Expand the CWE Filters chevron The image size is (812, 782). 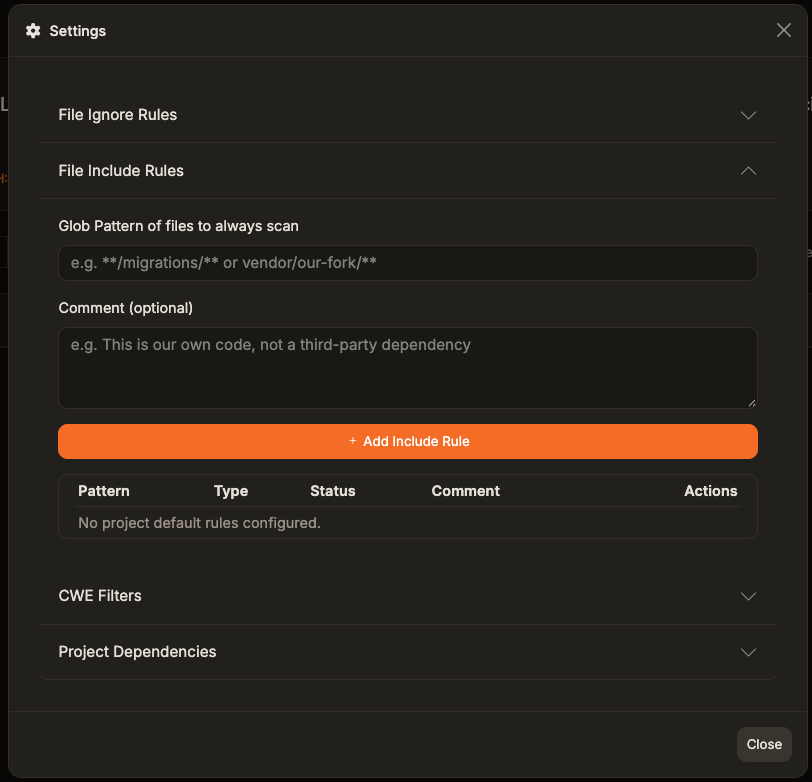click(748, 596)
